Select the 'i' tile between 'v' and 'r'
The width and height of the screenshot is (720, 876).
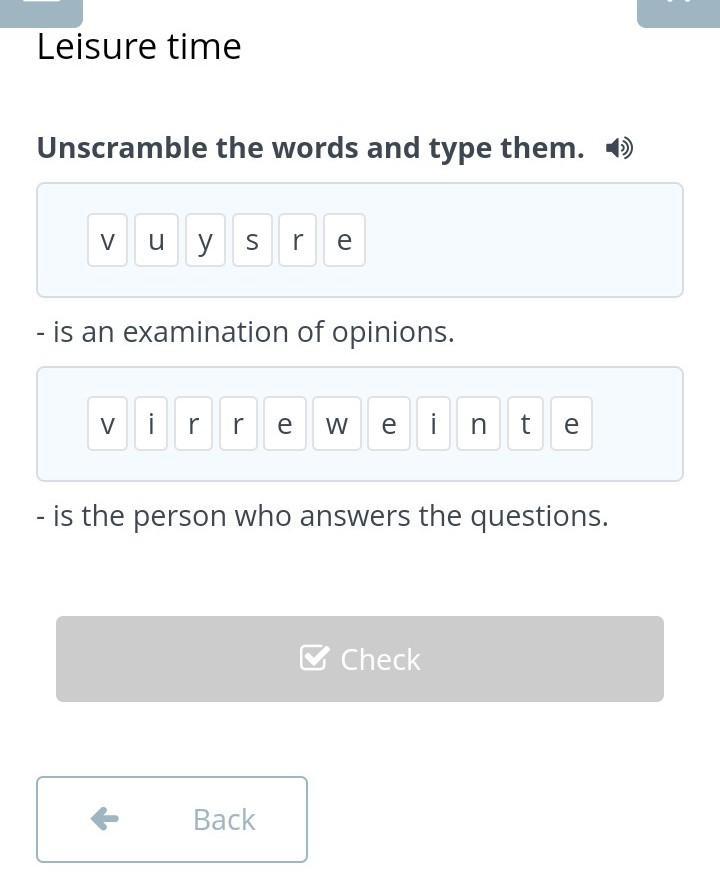click(151, 424)
